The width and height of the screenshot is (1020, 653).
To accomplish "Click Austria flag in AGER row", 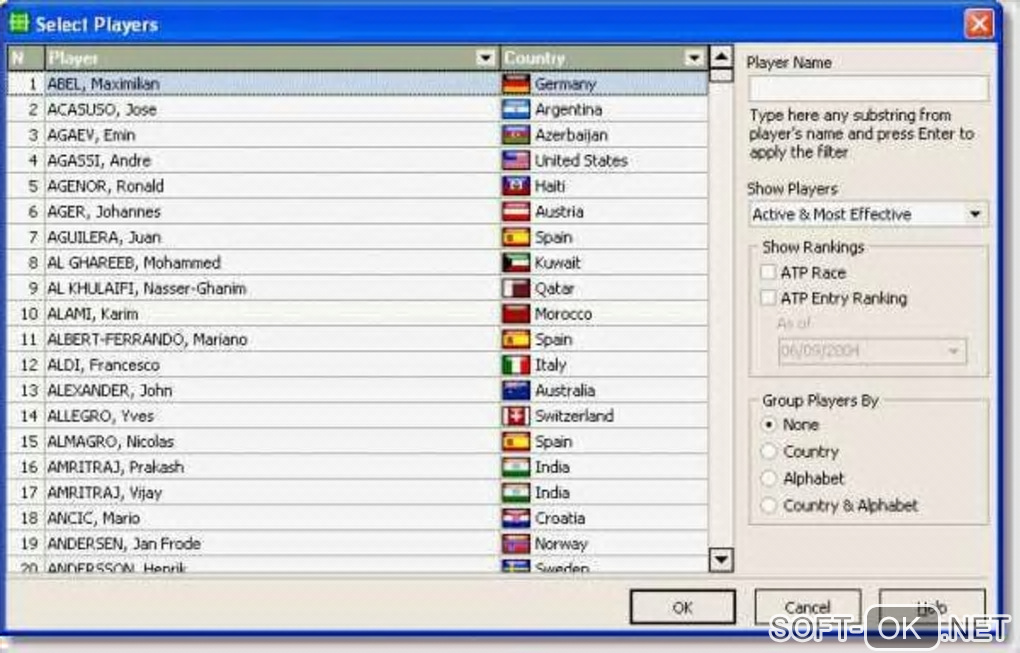I will 516,211.
